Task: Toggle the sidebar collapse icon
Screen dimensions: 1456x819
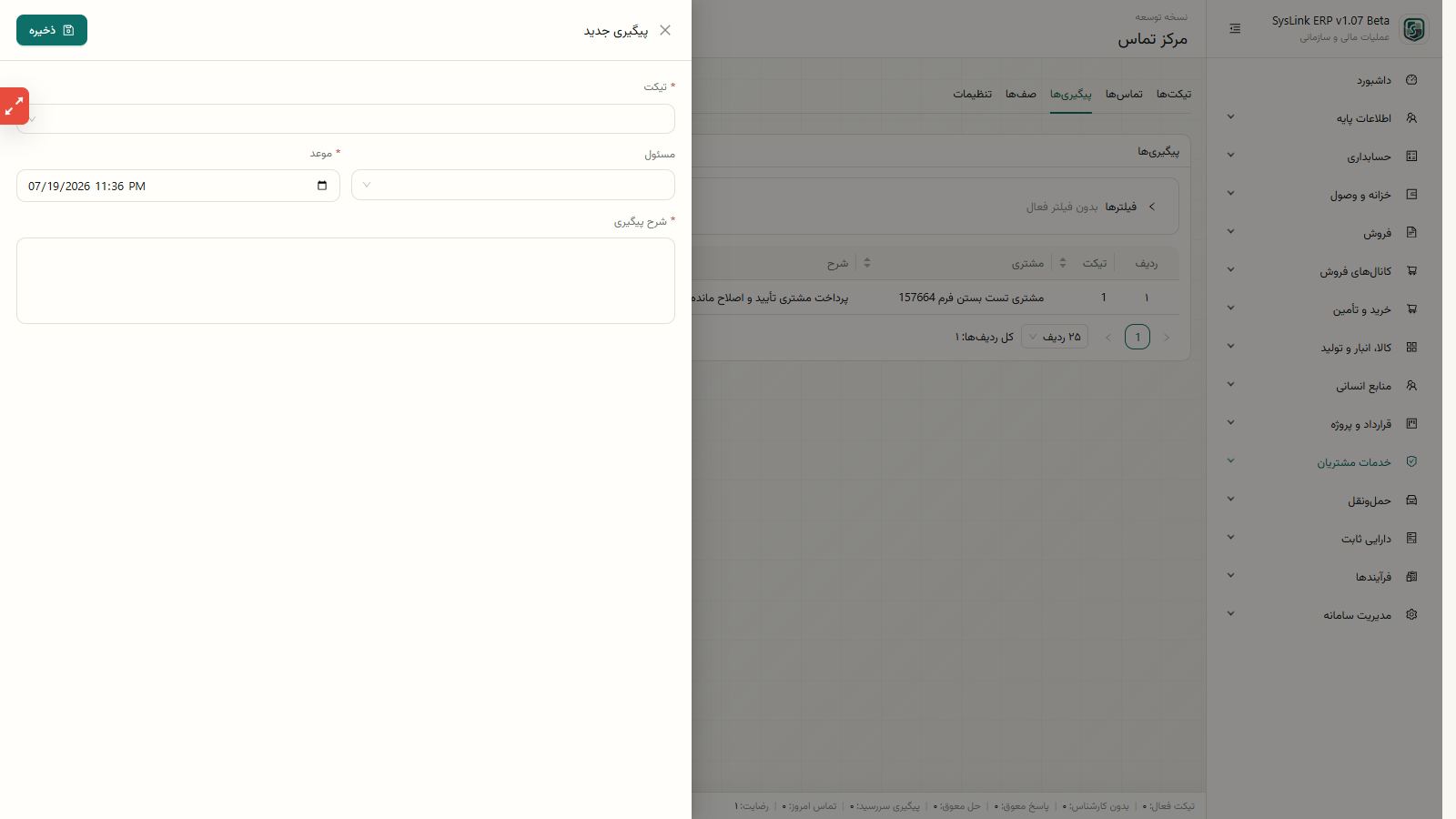Action: 1235,29
